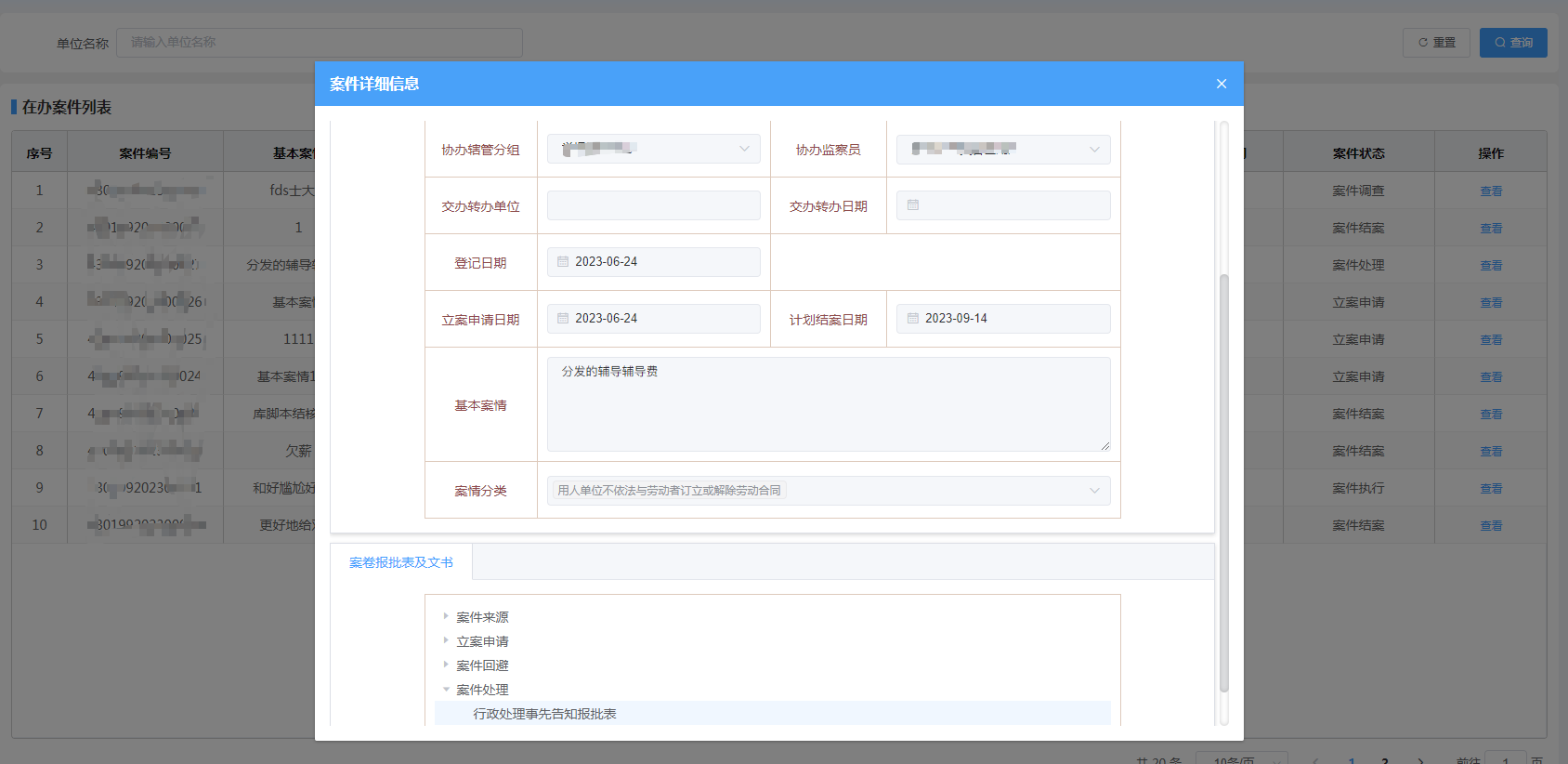Screen dimensions: 1568x764
Task: Click 查看 link for row 2
Action: (1491, 228)
